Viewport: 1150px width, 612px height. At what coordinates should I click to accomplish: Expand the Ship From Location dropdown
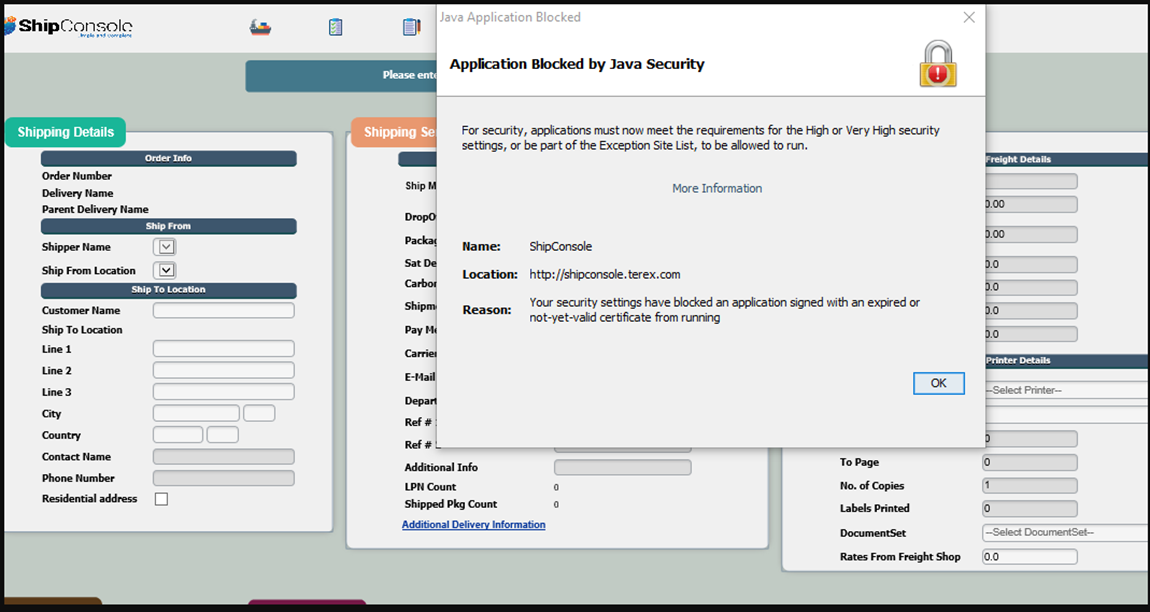pyautogui.click(x=166, y=270)
